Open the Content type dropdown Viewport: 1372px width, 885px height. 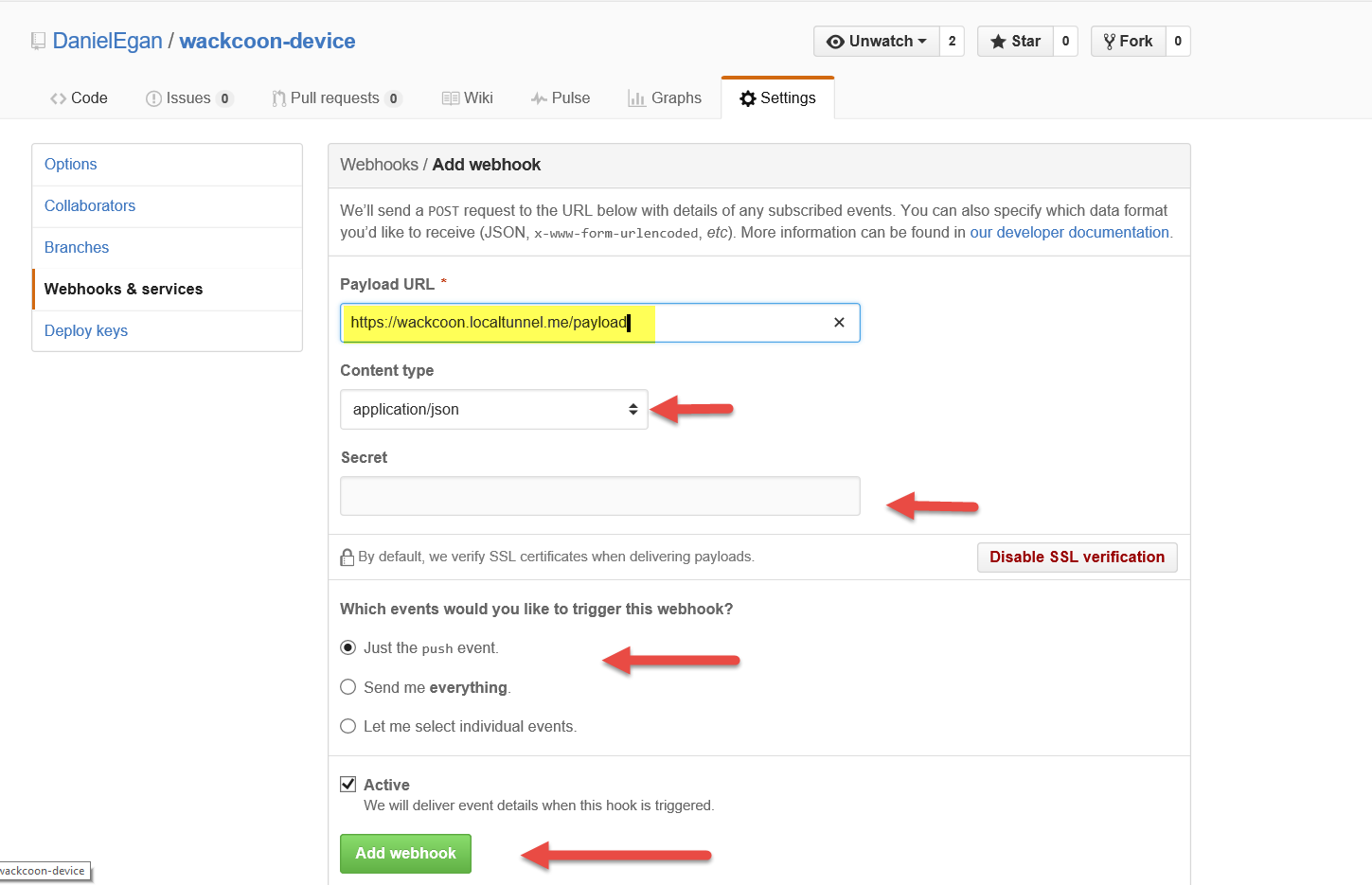coord(493,410)
